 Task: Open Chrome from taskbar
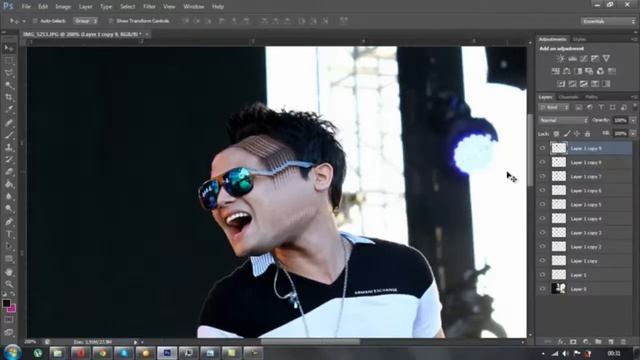(x=102, y=353)
